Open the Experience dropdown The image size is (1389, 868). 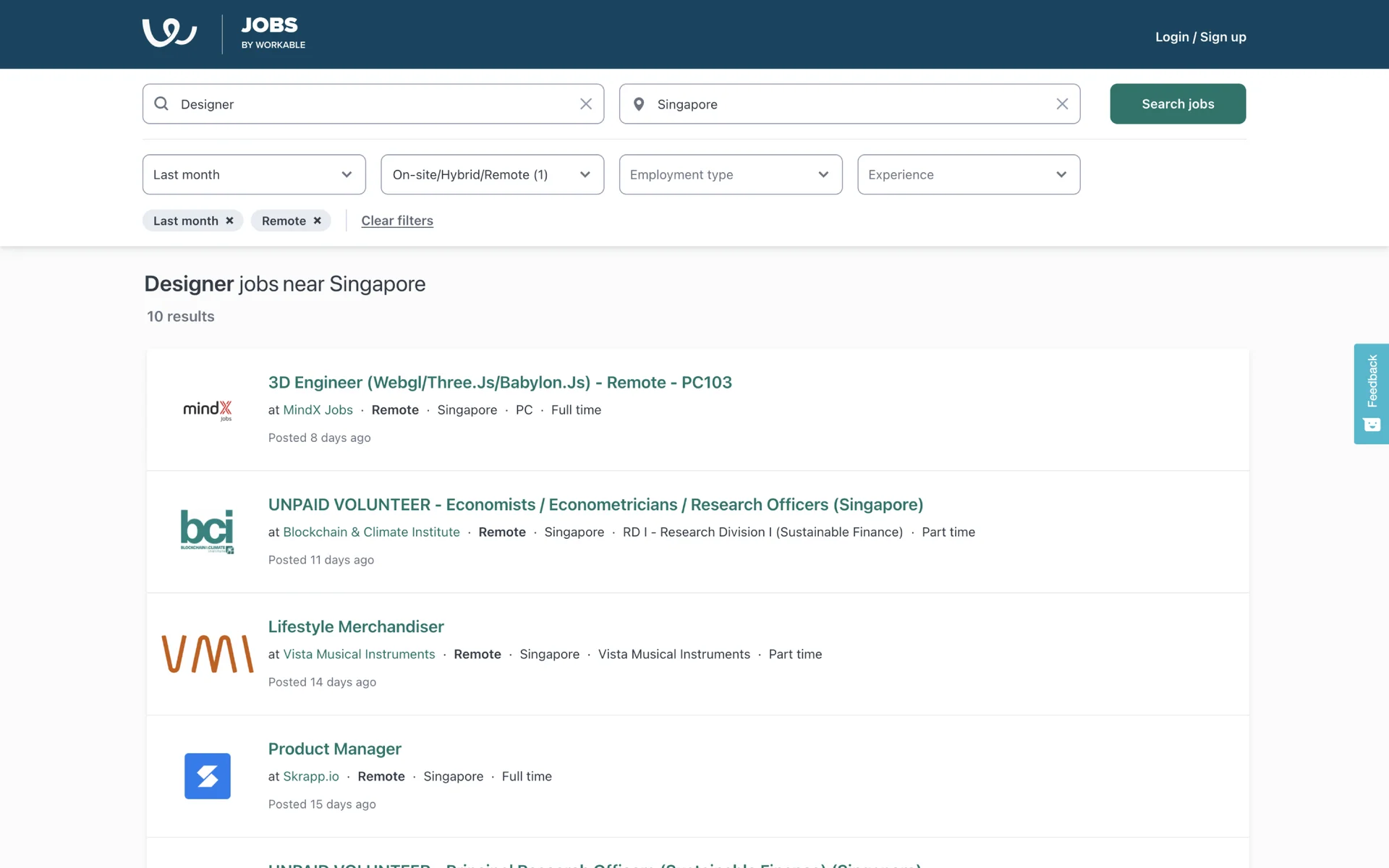tap(968, 174)
